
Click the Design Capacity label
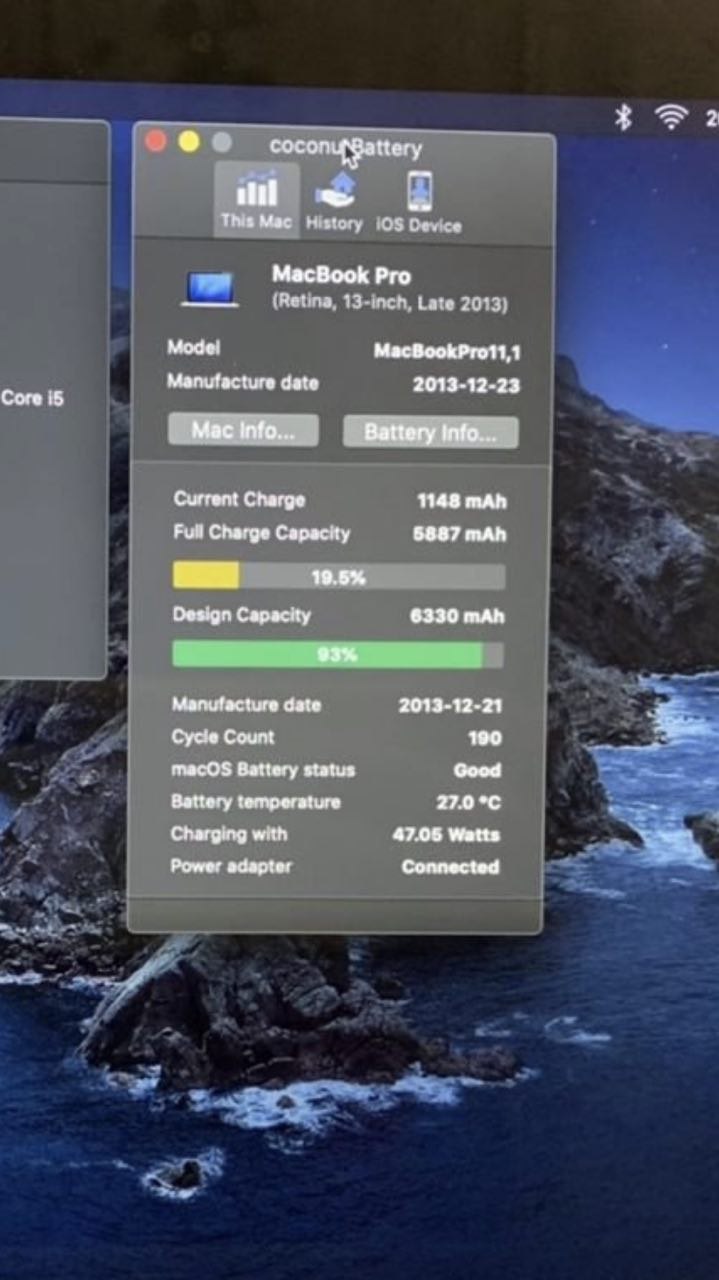pos(241,614)
